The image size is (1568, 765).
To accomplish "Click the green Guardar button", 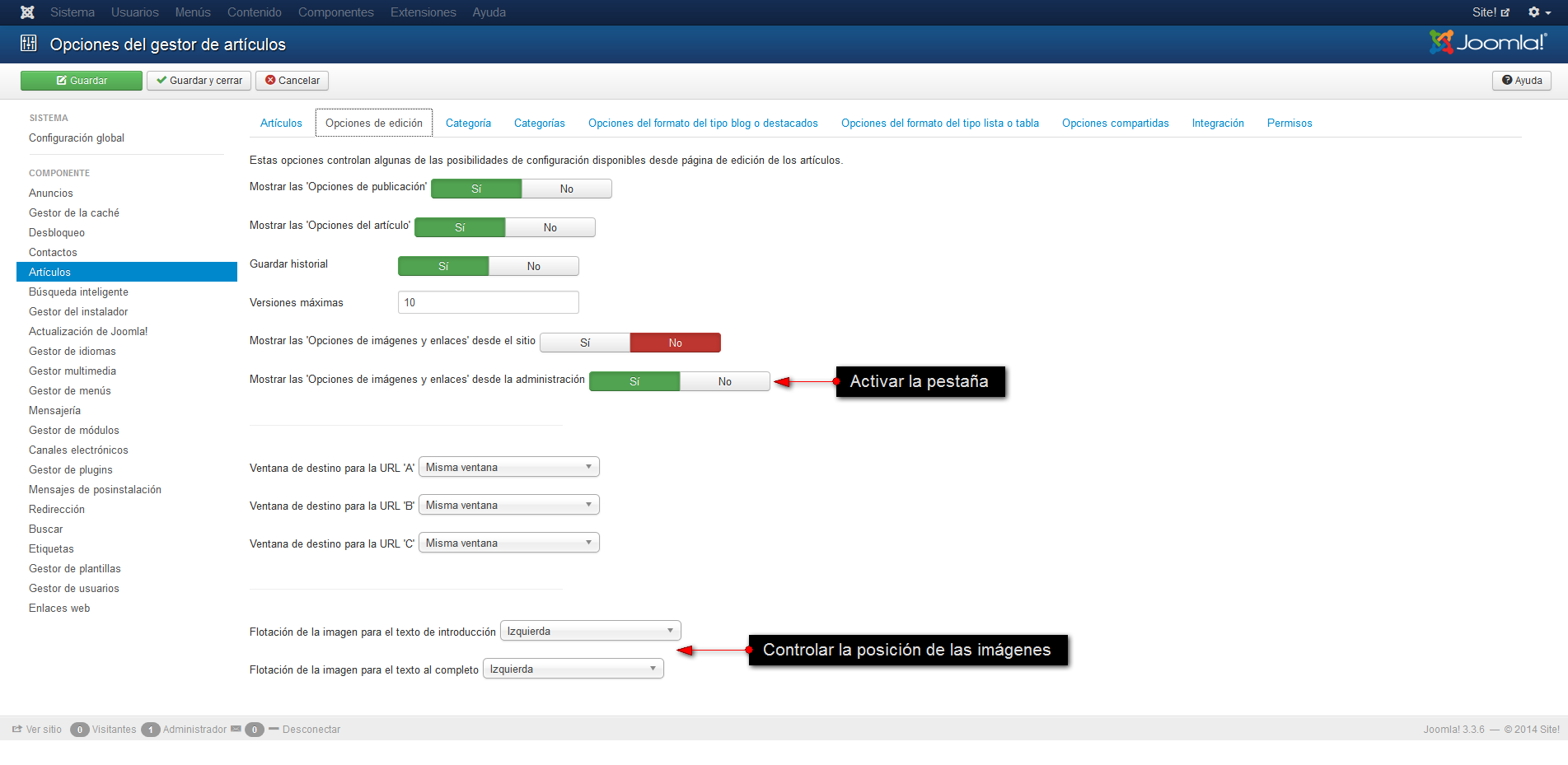I will [82, 81].
